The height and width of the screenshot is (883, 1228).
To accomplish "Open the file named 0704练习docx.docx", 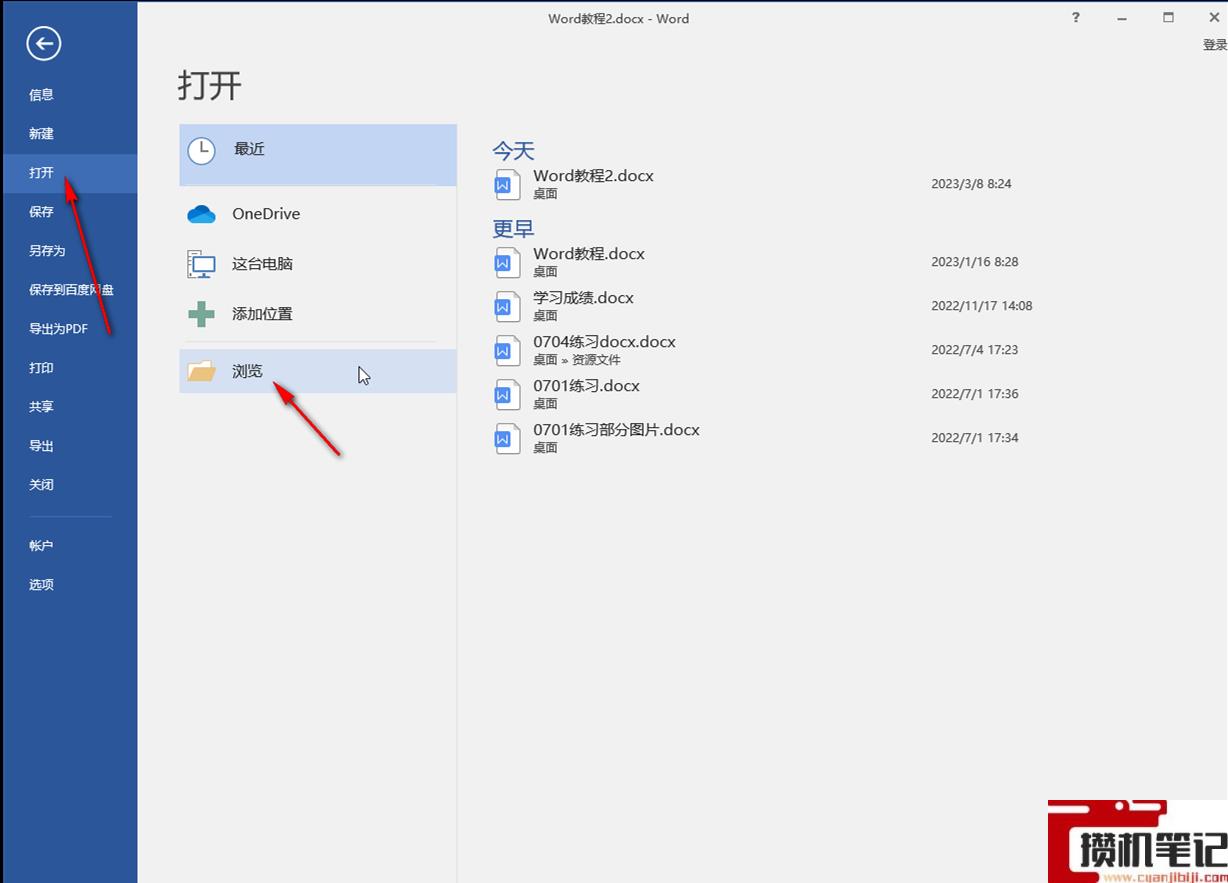I will [x=604, y=342].
